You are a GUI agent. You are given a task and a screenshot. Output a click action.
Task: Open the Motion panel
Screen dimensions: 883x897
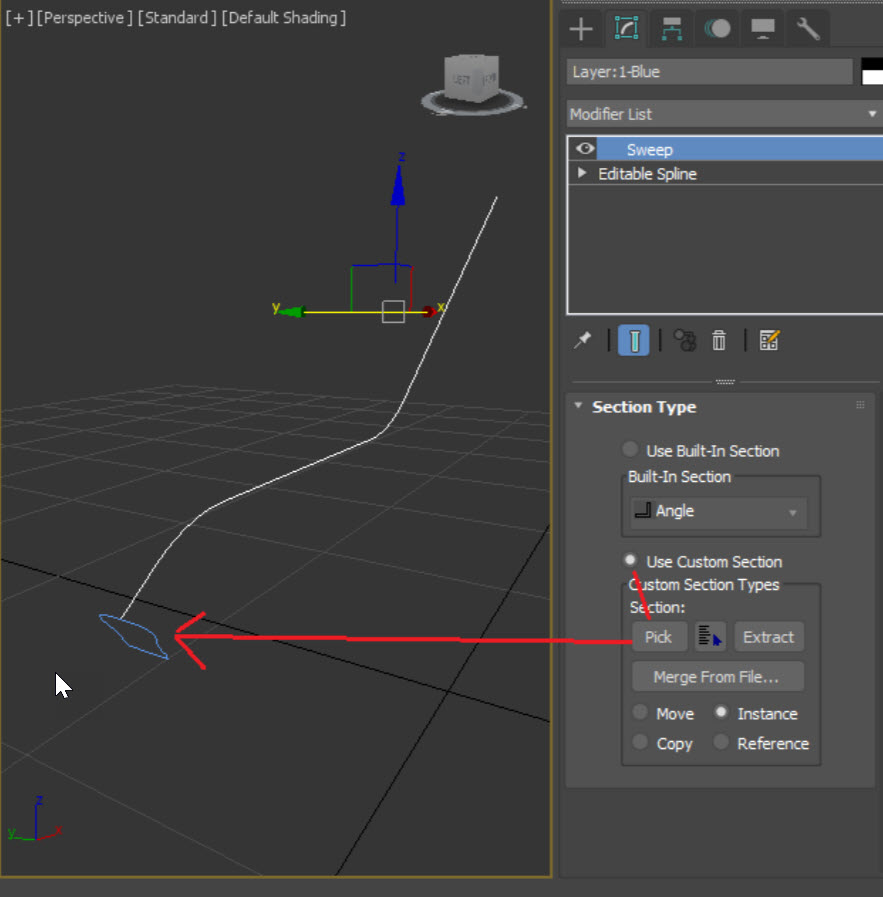click(717, 29)
